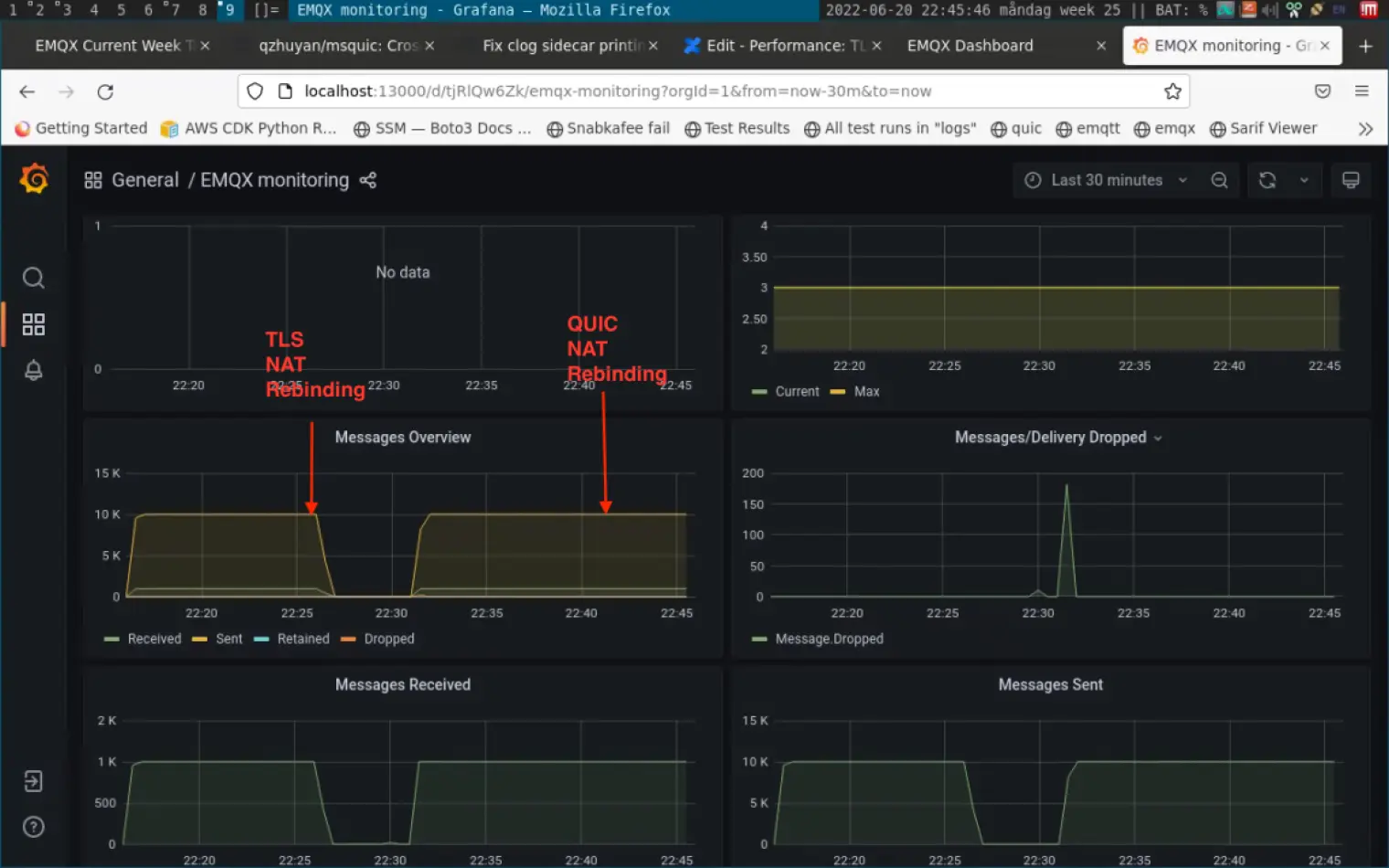1389x868 pixels.
Task: Open the Last 30 minutes time picker
Action: click(x=1106, y=180)
